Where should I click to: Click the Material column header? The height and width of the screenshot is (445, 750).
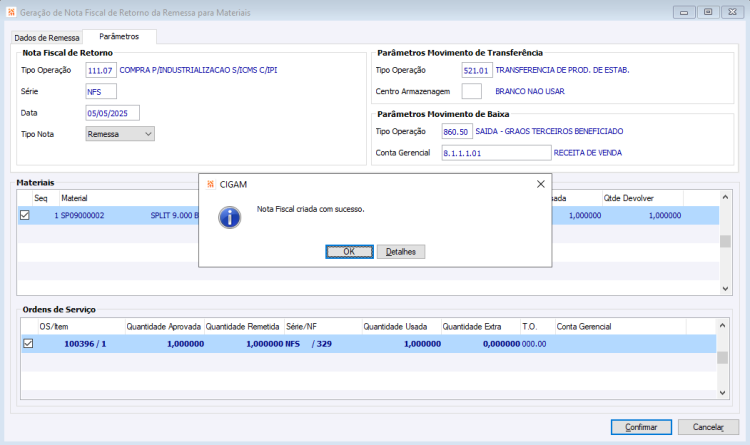coord(74,198)
